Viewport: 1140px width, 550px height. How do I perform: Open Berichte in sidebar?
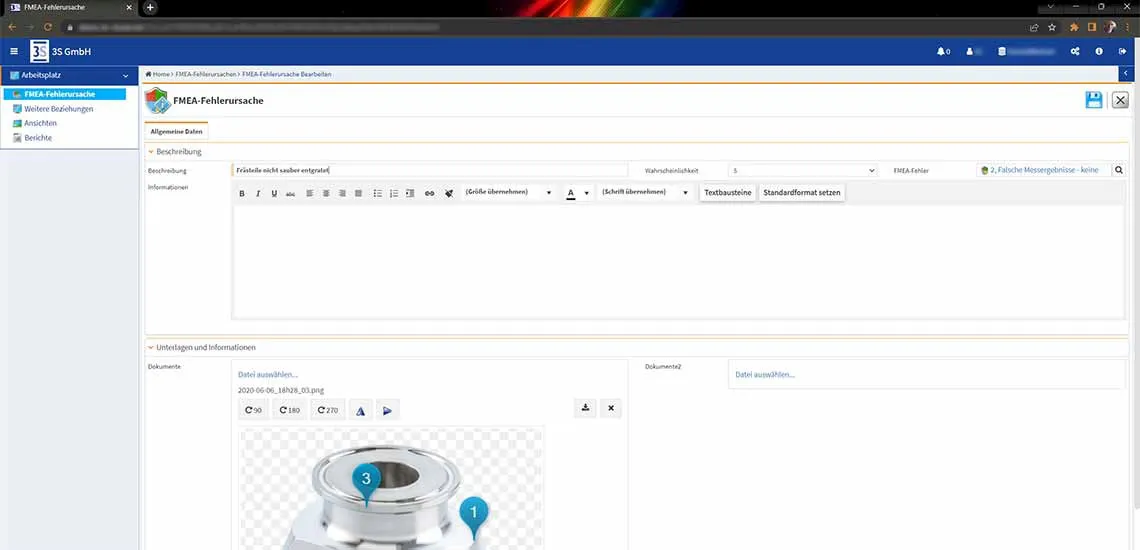point(38,138)
